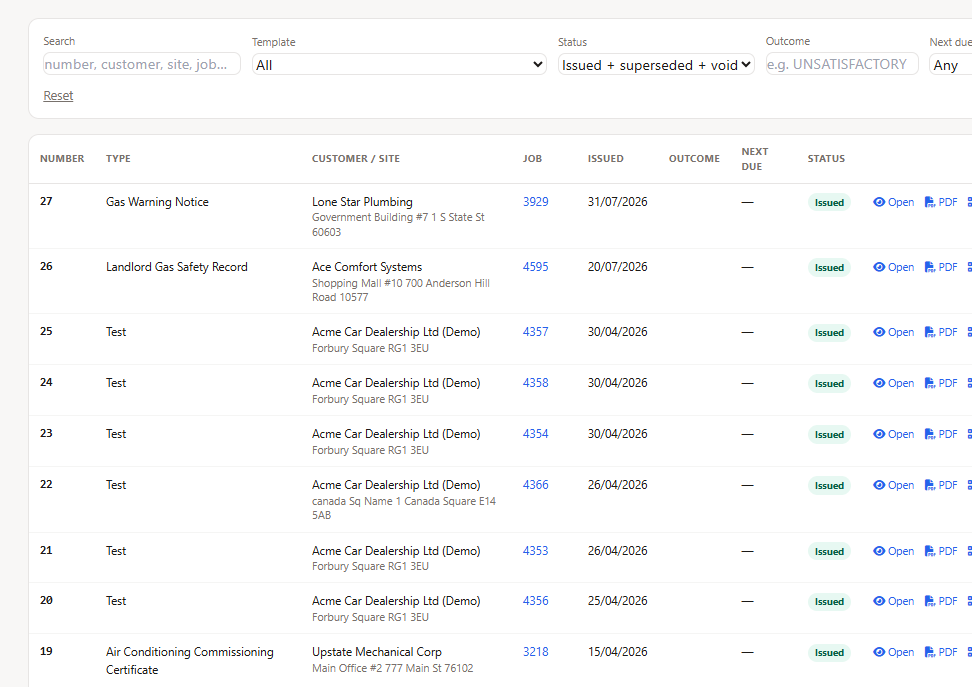Screen dimensions: 972x687
Task: Open certificate 25 via eye icon
Action: pyautogui.click(x=893, y=332)
